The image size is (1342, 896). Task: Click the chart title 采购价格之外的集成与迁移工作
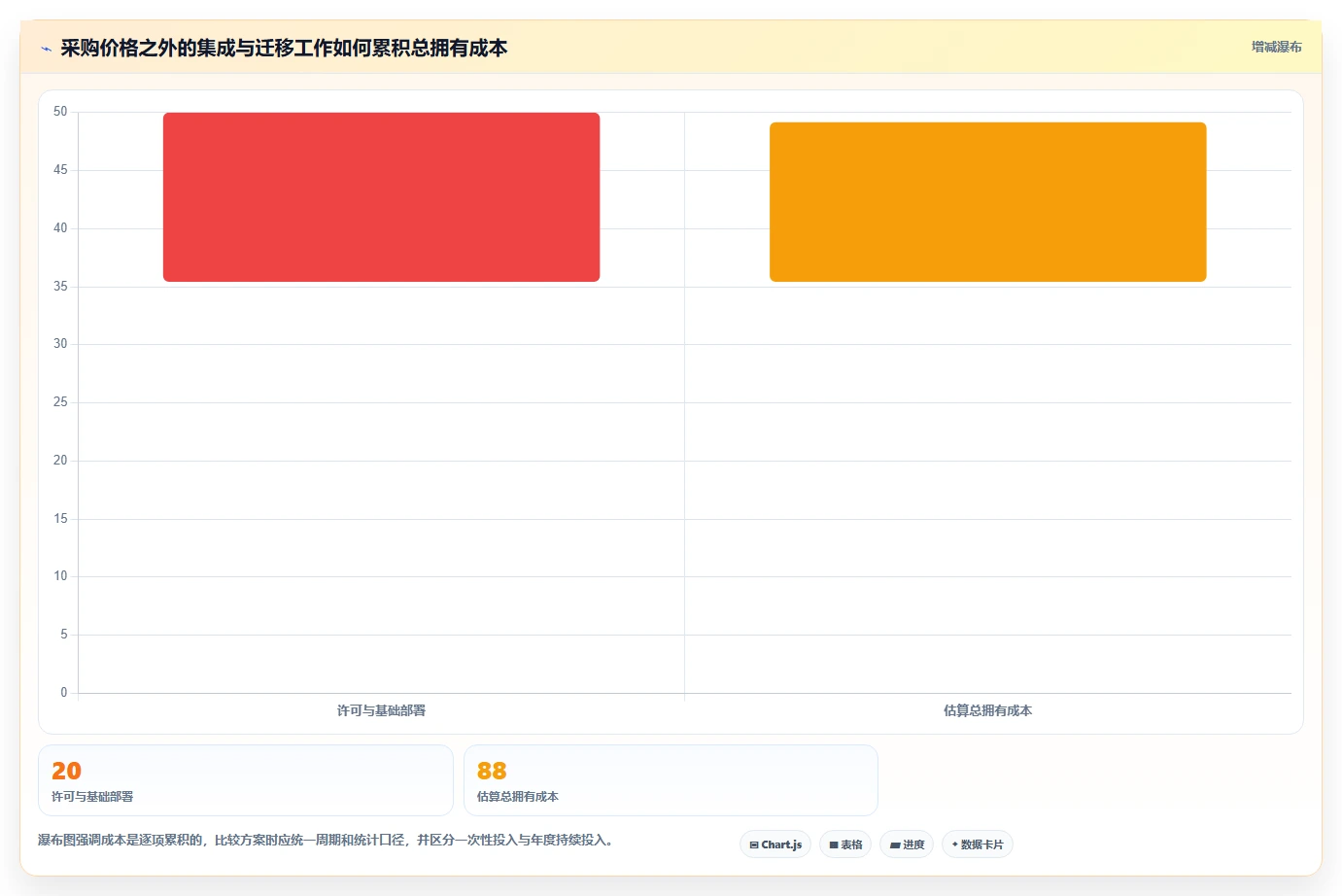point(284,48)
